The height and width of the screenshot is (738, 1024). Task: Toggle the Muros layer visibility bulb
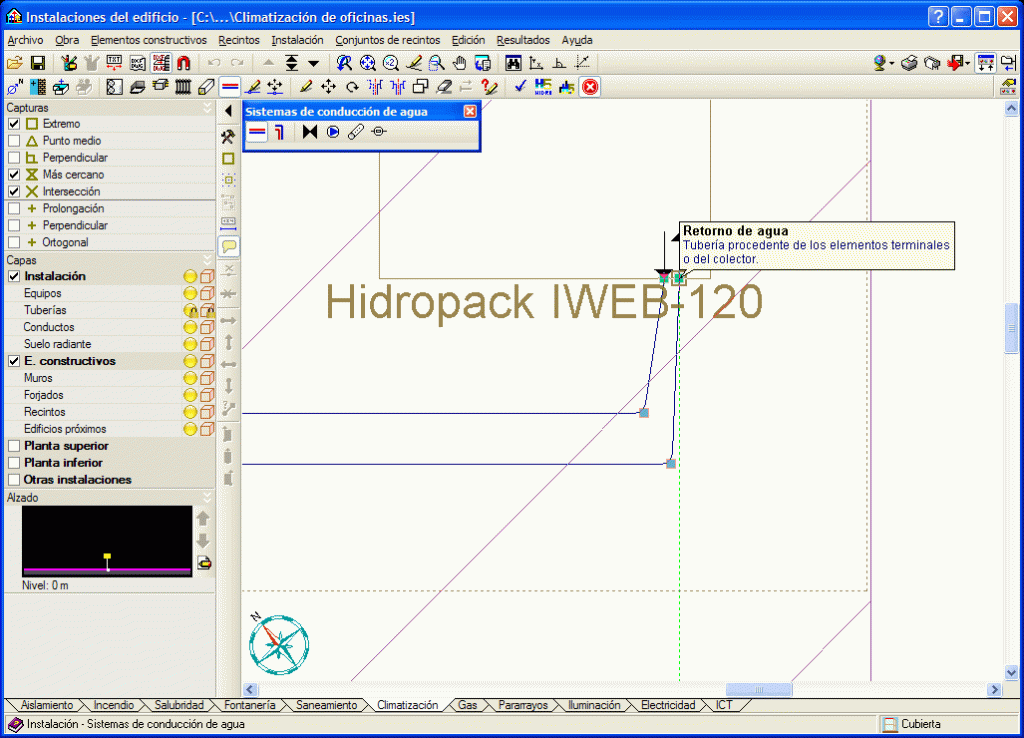(190, 378)
